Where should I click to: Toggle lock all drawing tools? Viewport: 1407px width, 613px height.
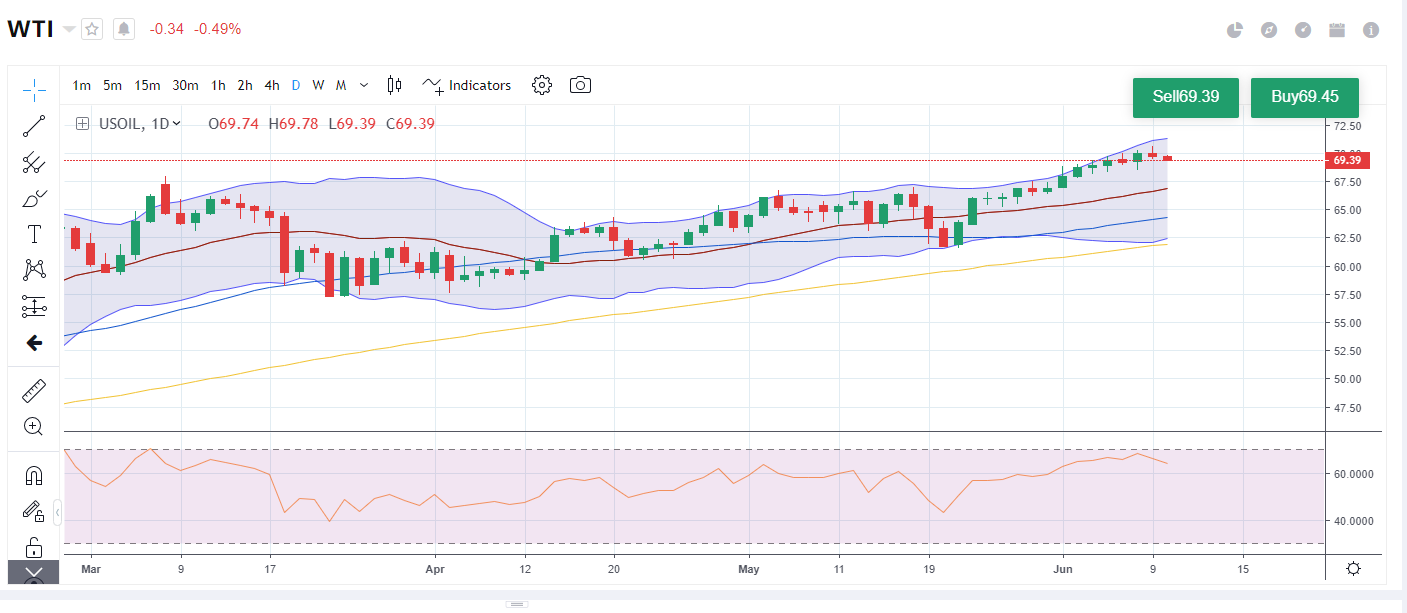pyautogui.click(x=34, y=547)
